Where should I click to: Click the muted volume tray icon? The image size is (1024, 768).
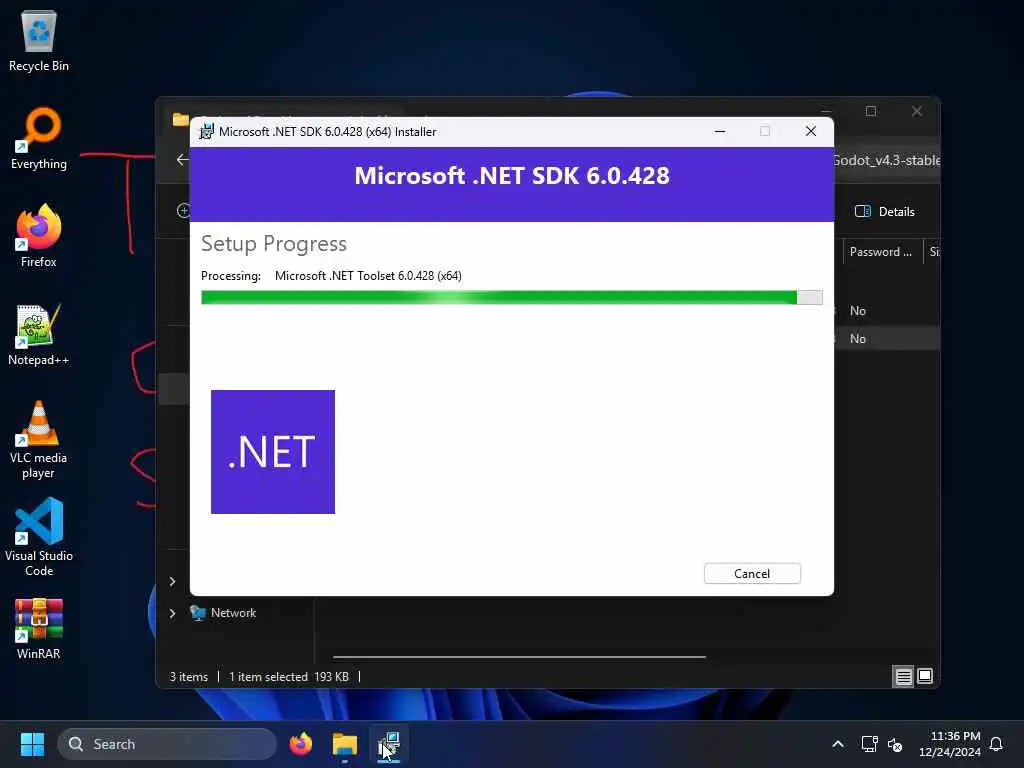tap(895, 744)
